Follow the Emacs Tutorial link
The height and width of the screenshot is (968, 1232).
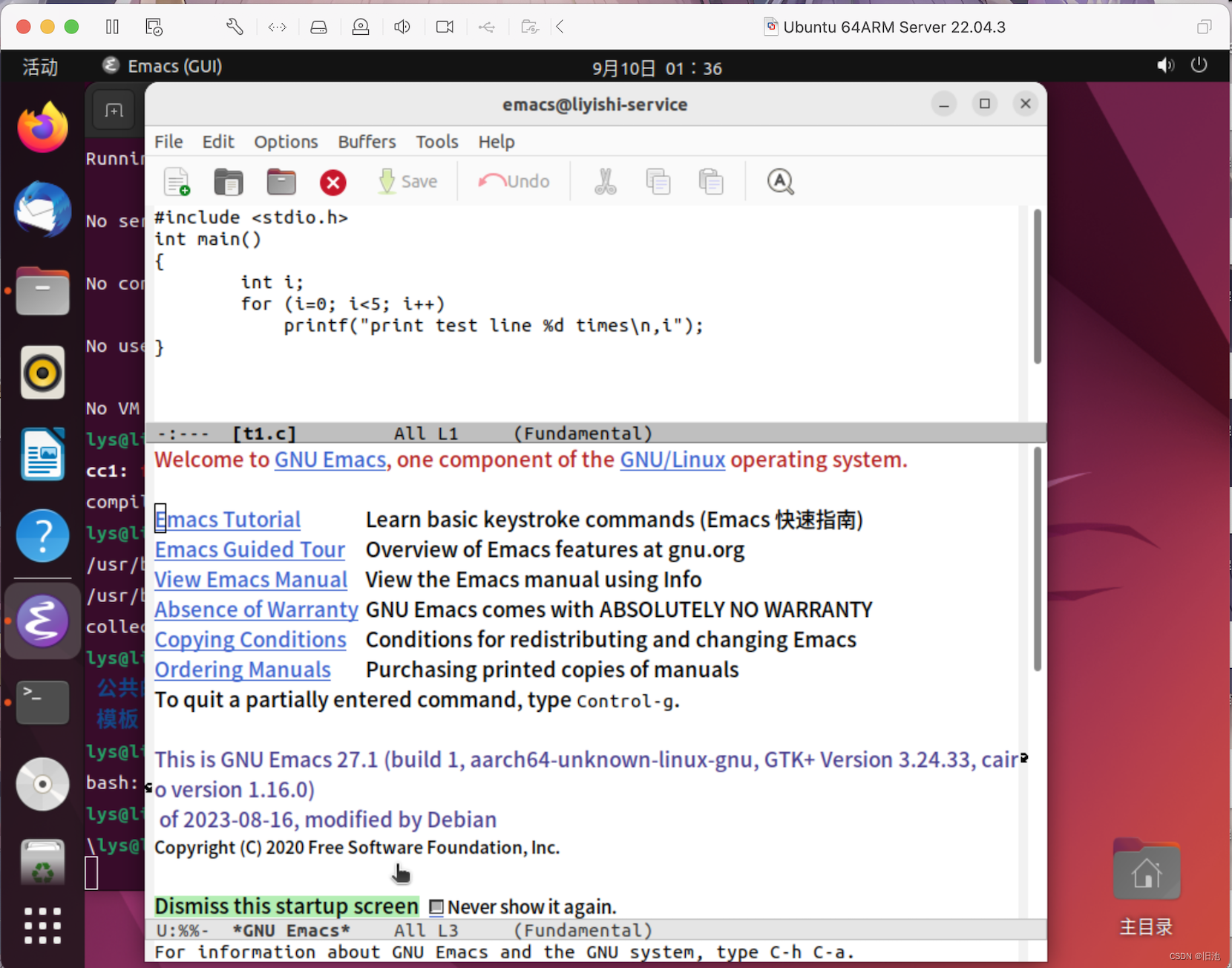click(x=228, y=520)
